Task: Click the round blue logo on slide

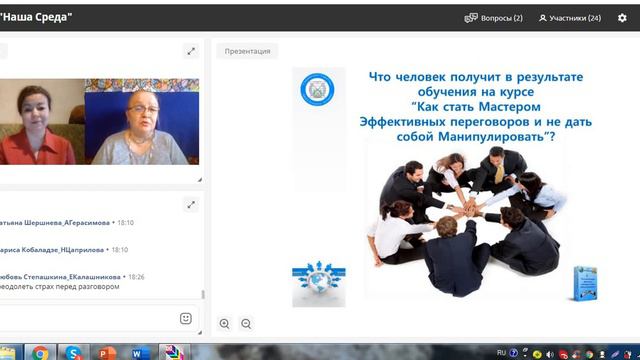Action: coord(317,89)
